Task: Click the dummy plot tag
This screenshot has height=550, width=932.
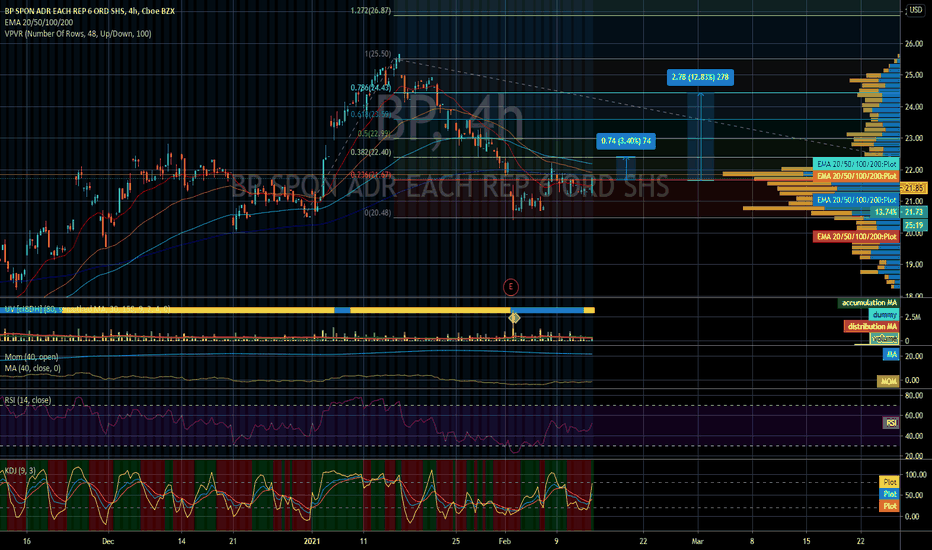Action: tap(884, 315)
